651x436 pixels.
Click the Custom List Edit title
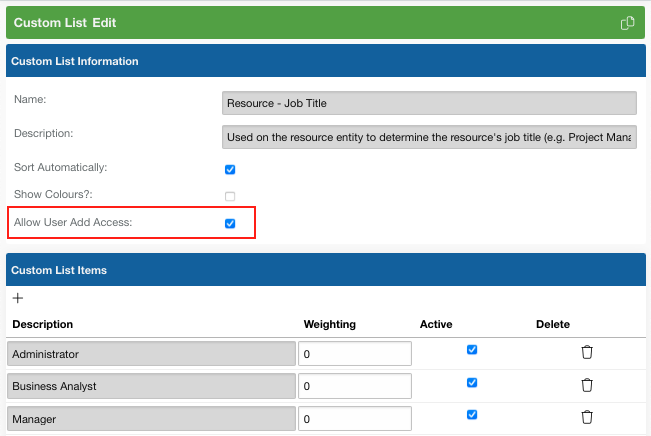pos(65,23)
